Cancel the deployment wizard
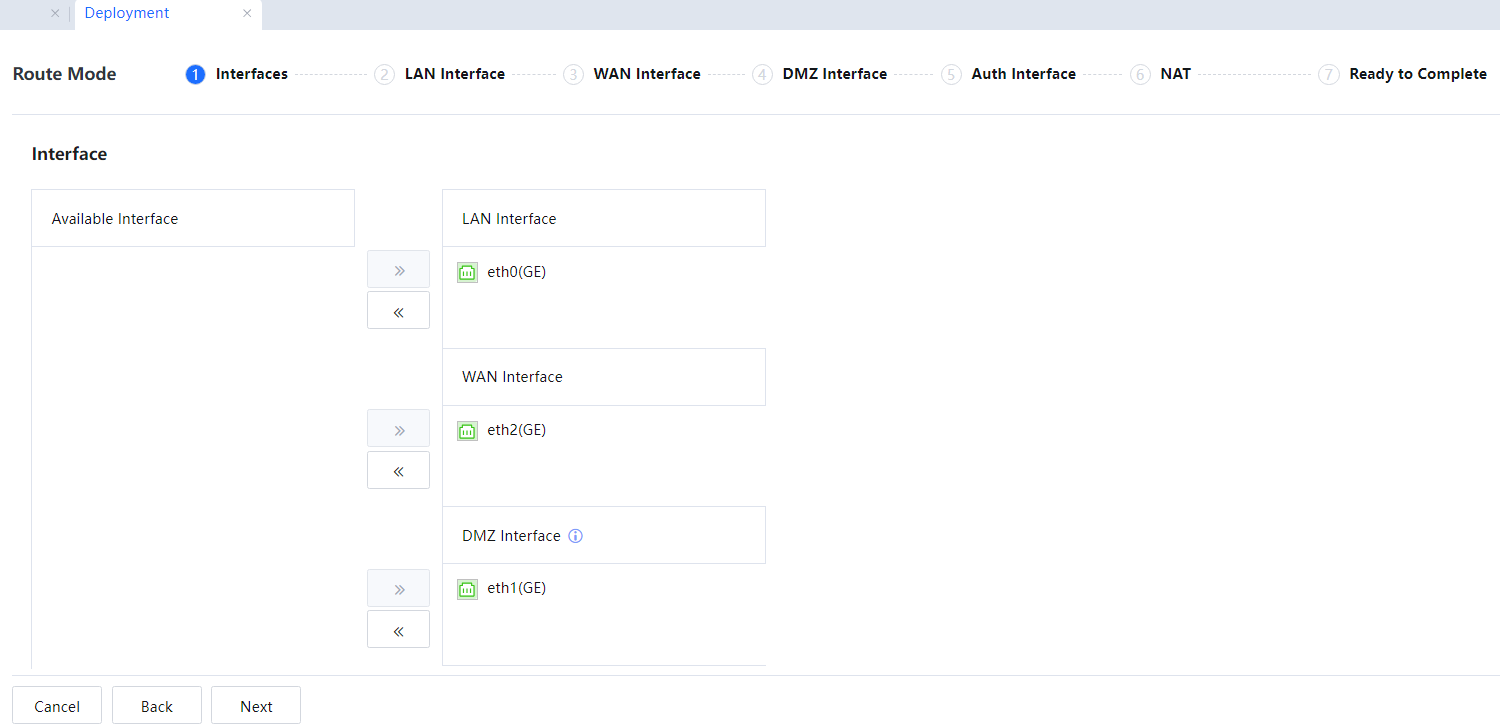Screen dimensions: 1500x725 tap(57, 706)
